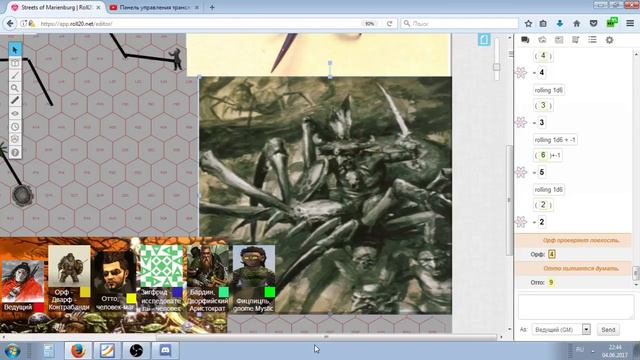Click the canvas zoom slider handle
The height and width of the screenshot is (360, 640).
[x=496, y=67]
